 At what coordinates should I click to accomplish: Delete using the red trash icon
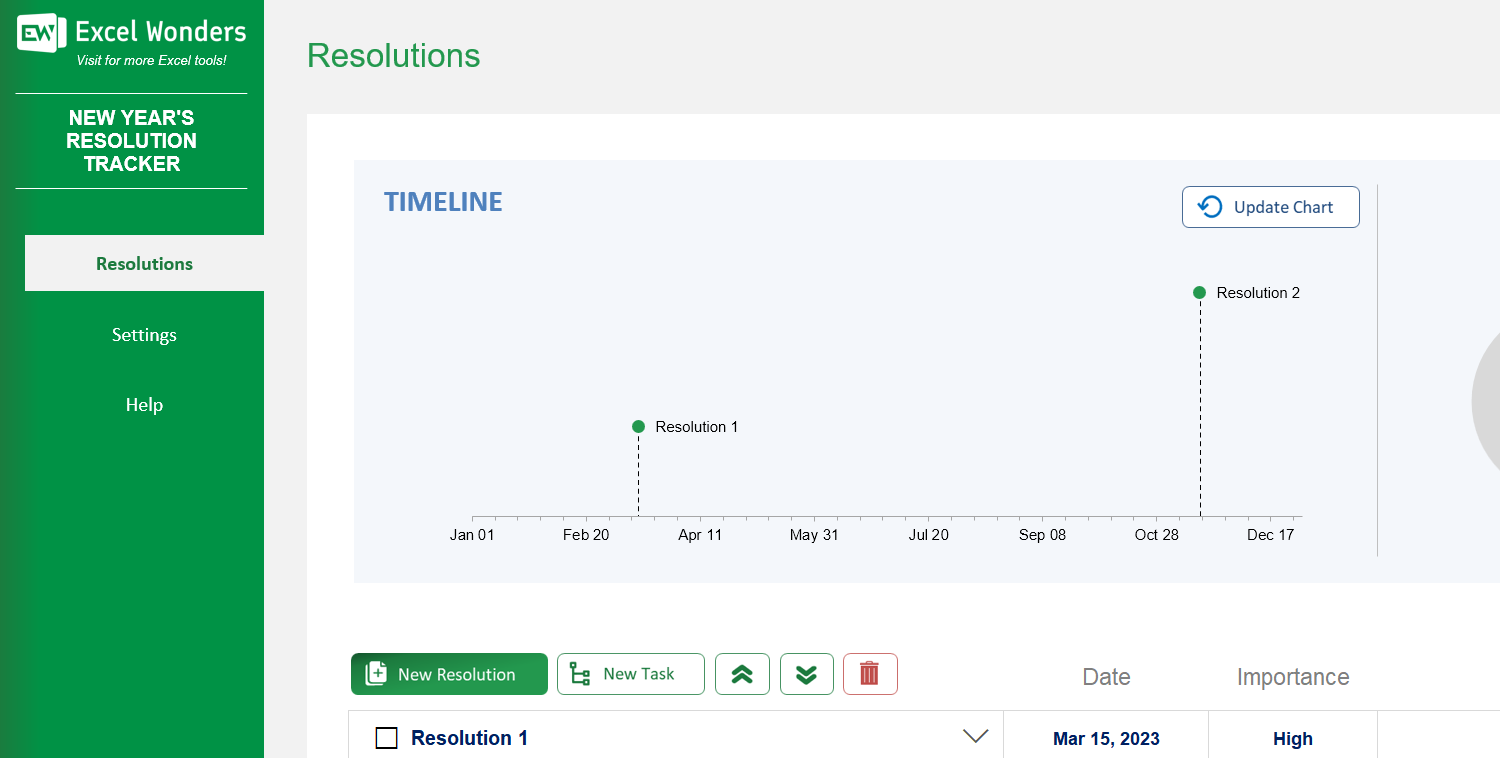[x=870, y=674]
